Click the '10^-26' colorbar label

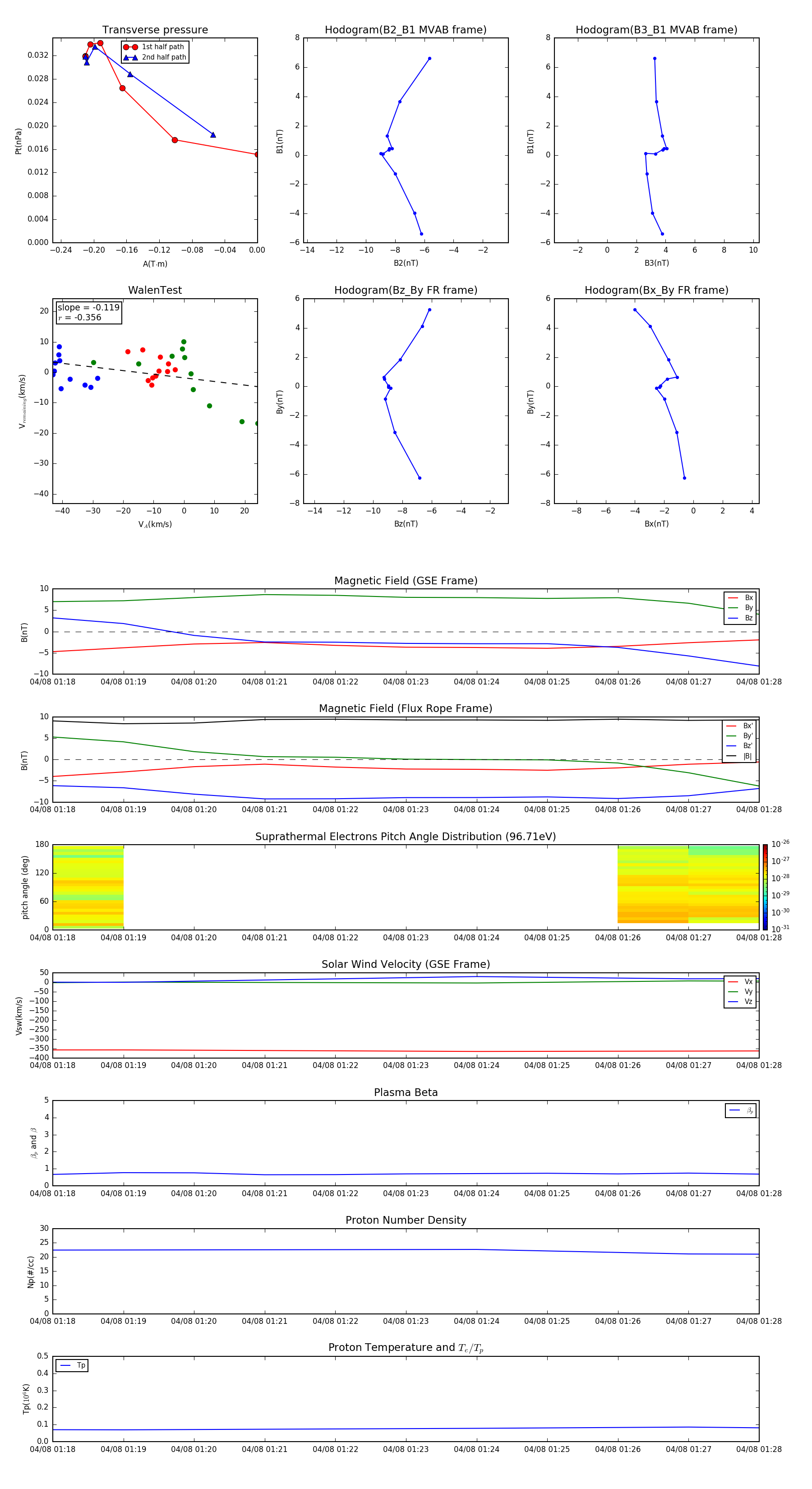pos(780,844)
